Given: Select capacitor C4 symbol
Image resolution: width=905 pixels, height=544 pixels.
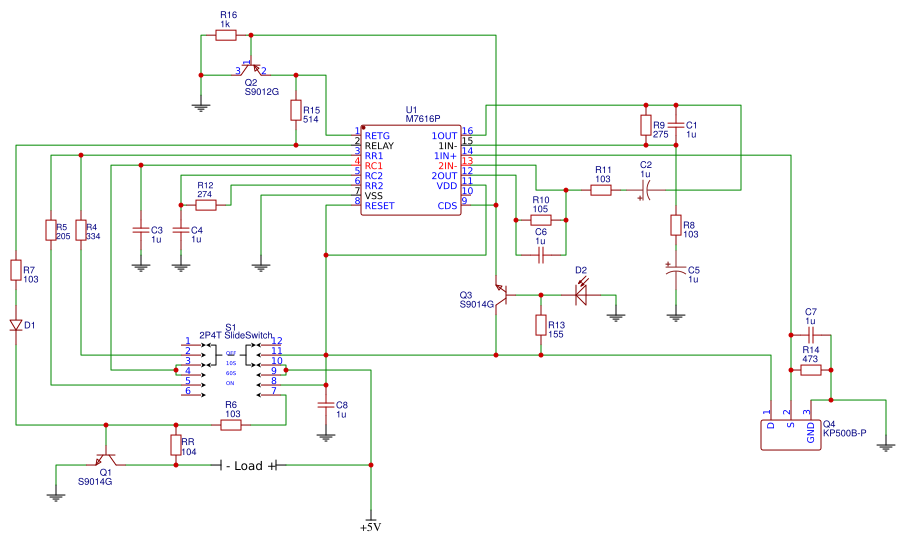Looking at the screenshot, I should 181,230.
